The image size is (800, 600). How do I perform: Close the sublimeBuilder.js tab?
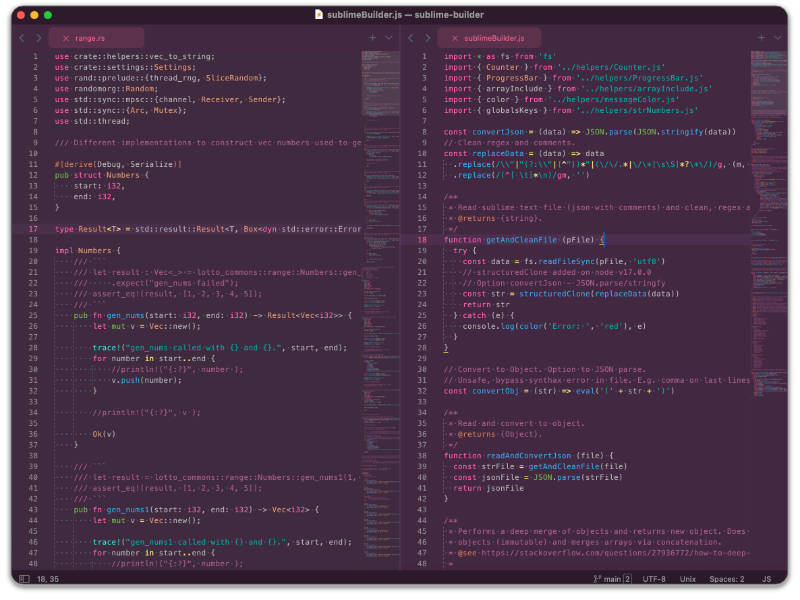[455, 38]
